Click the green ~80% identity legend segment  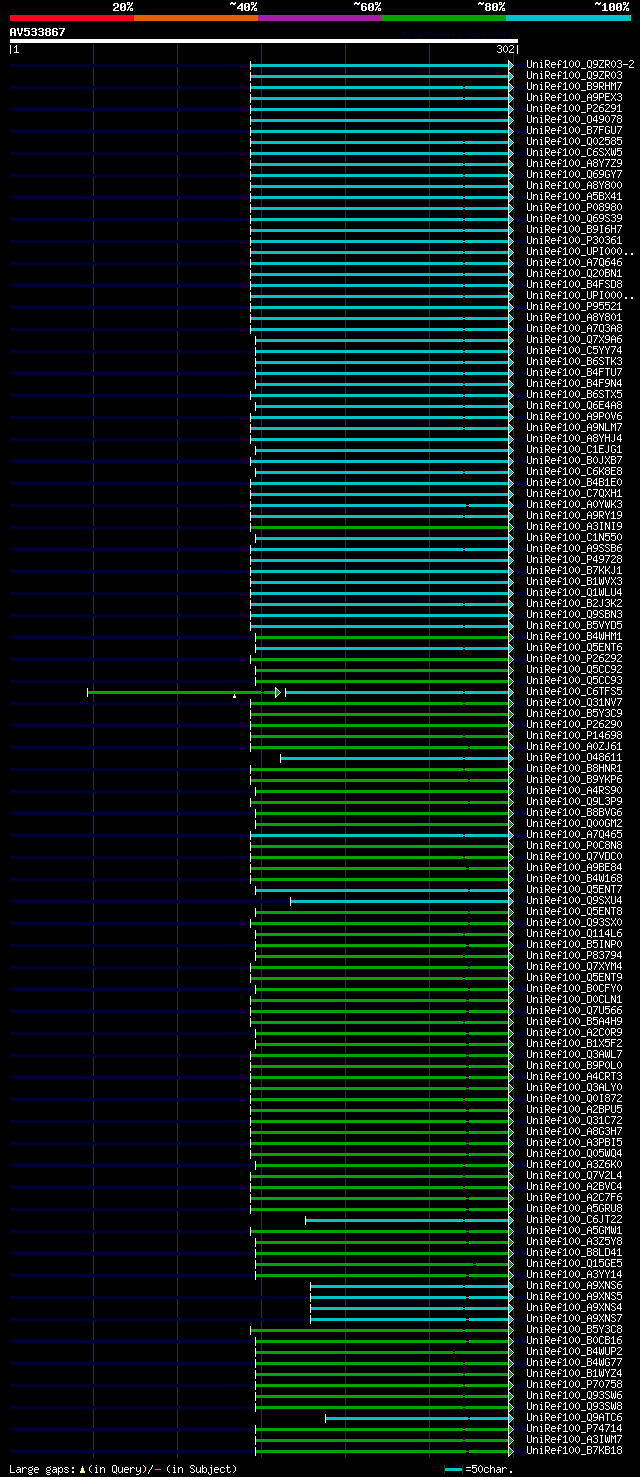pyautogui.click(x=444, y=18)
